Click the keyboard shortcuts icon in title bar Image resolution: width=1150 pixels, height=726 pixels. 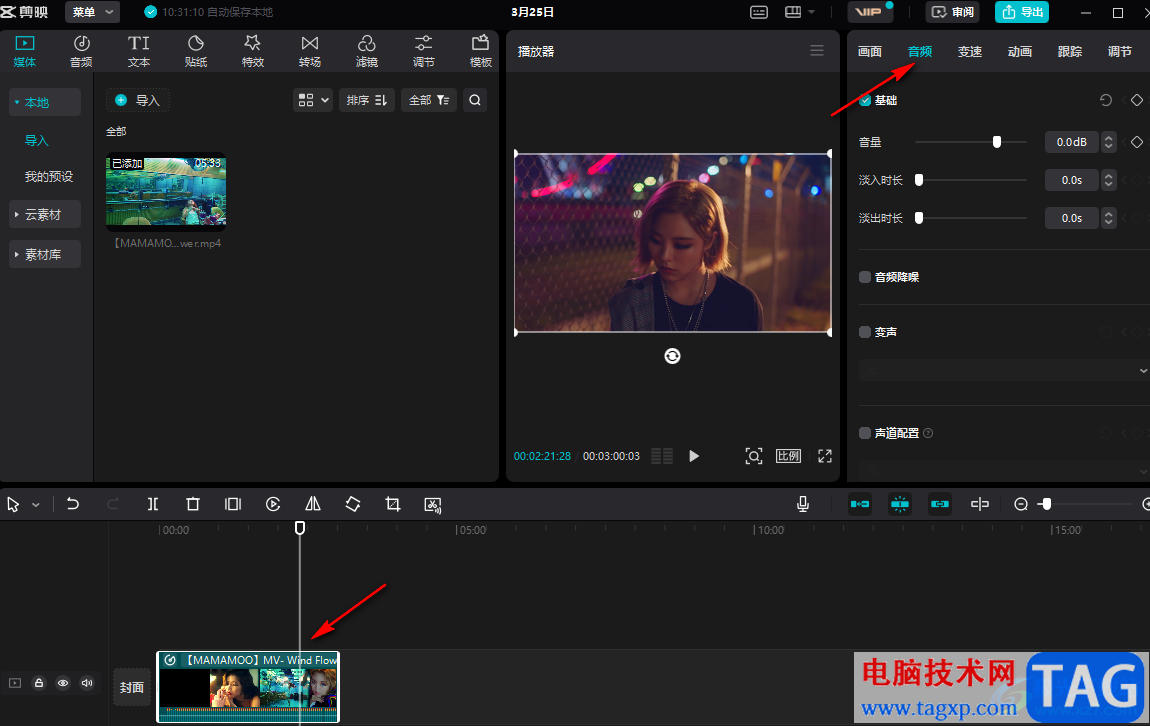click(x=759, y=12)
